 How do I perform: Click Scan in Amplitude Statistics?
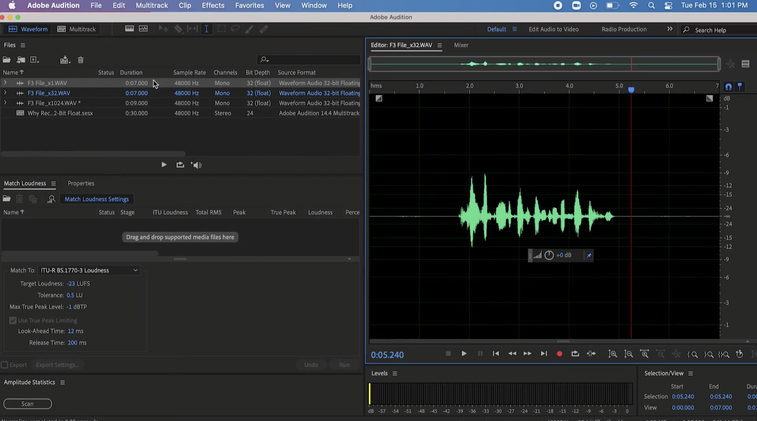(28, 404)
